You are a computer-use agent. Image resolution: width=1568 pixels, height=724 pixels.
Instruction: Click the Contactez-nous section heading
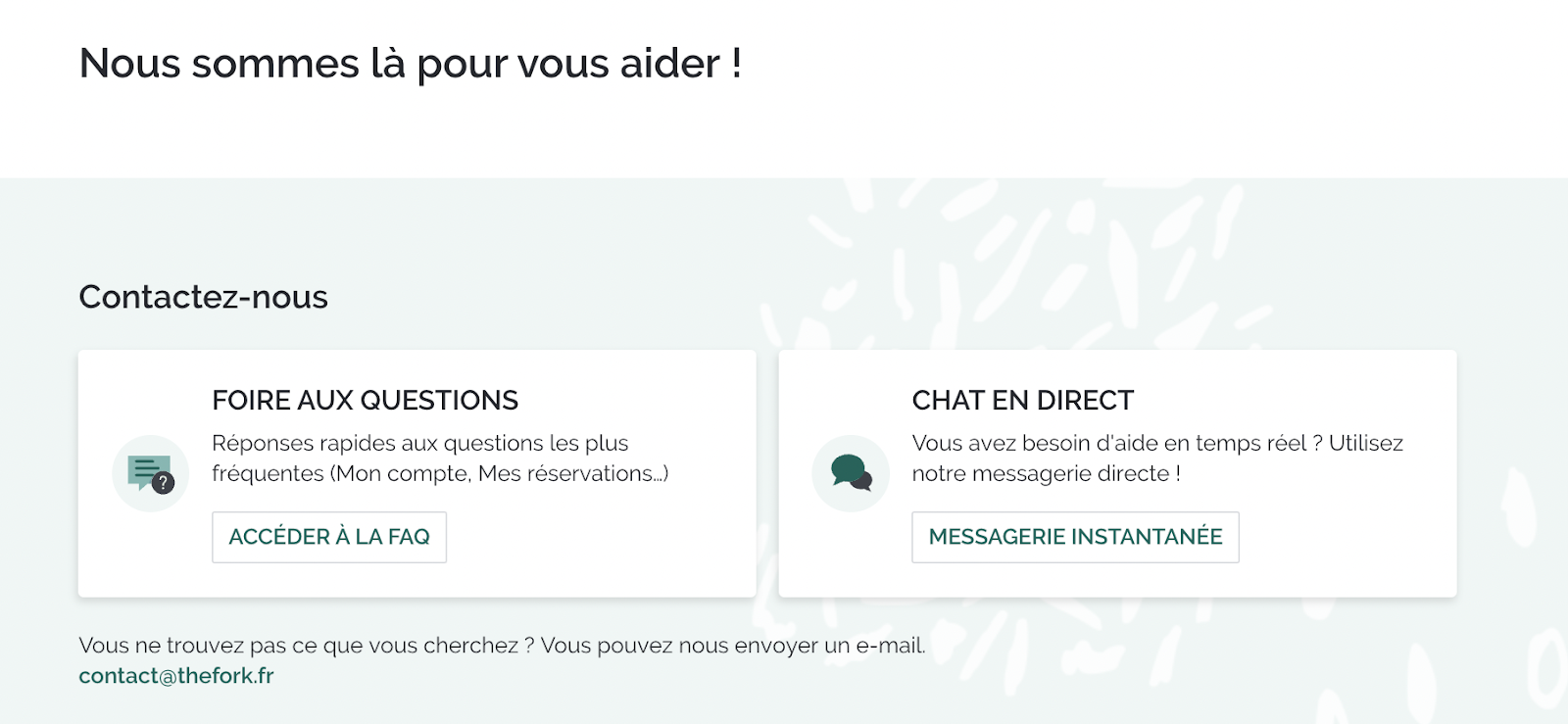pos(203,297)
